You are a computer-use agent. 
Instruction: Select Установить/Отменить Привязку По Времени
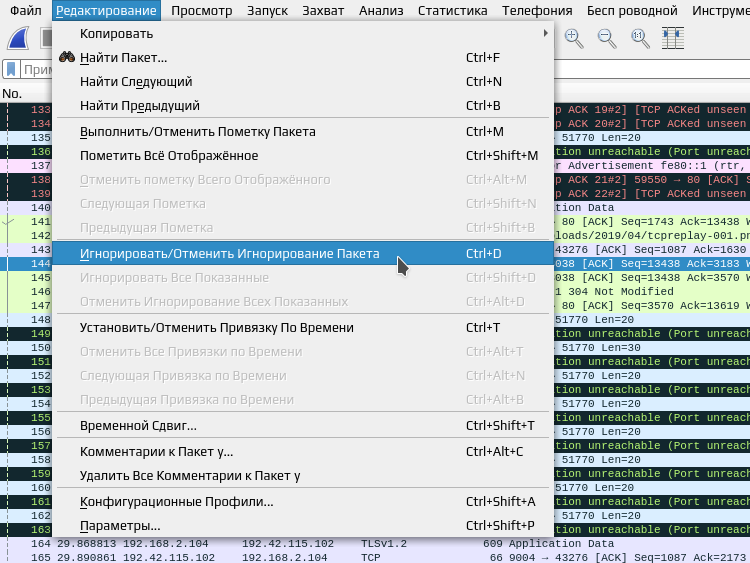[x=303, y=328]
